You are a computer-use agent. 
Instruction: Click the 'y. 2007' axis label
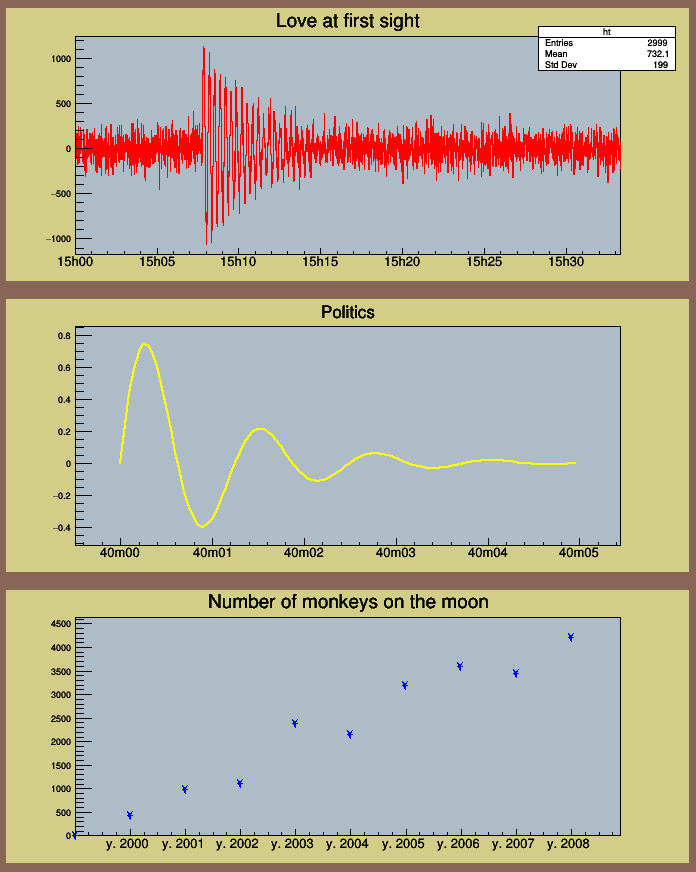coord(513,844)
